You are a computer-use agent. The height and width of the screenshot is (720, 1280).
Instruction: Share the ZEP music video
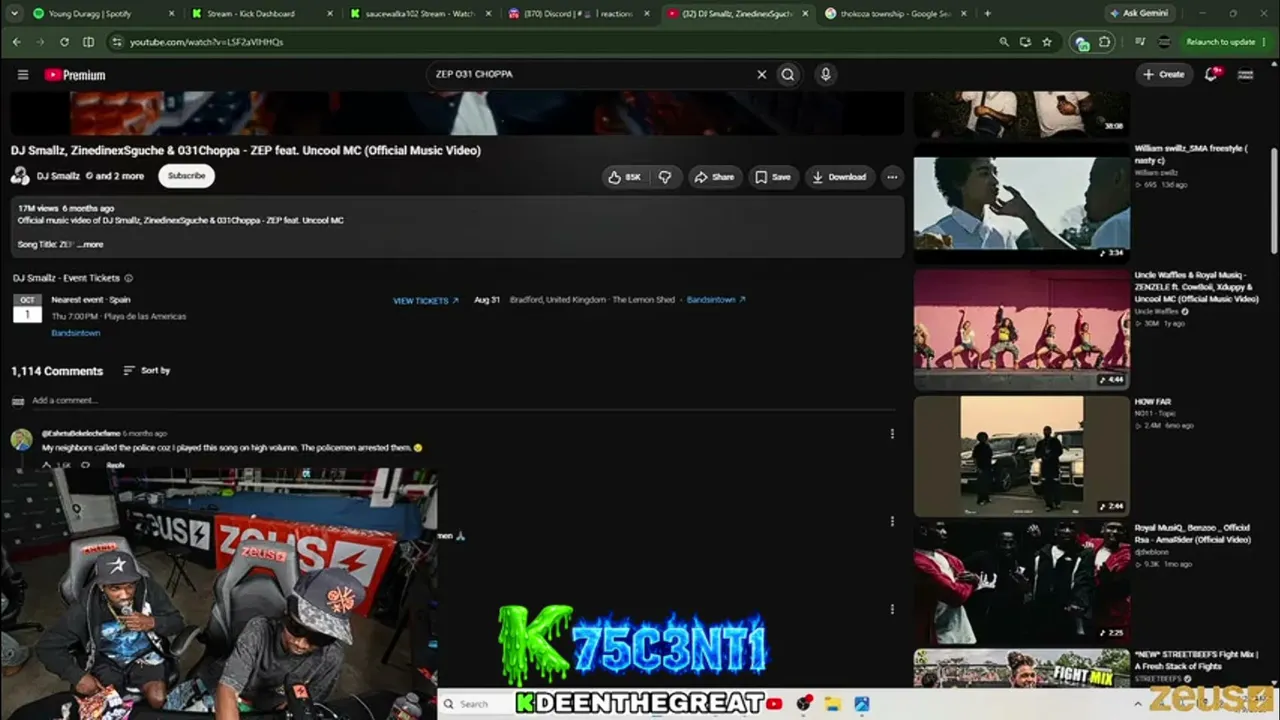pyautogui.click(x=714, y=177)
